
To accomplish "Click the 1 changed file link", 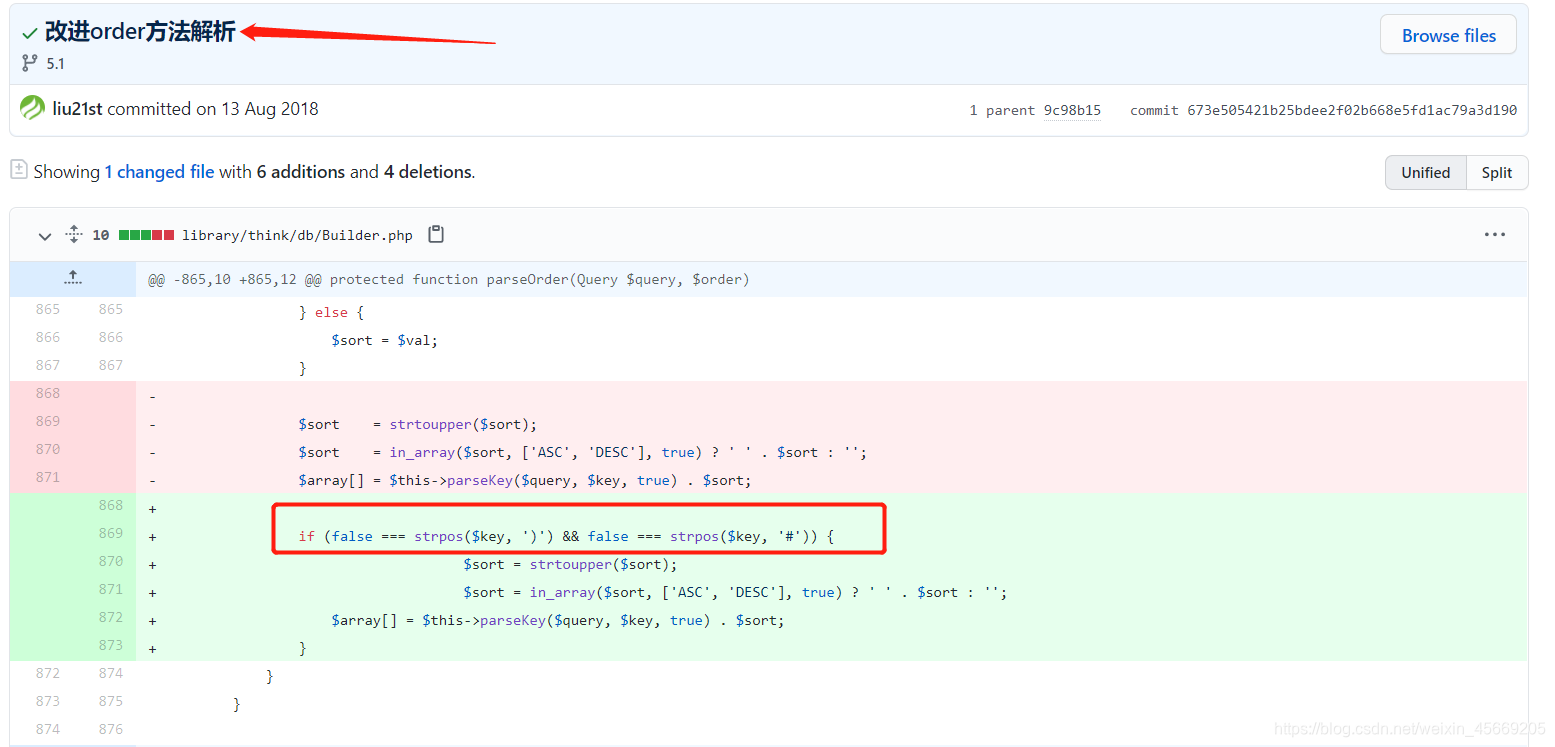I will click(159, 172).
